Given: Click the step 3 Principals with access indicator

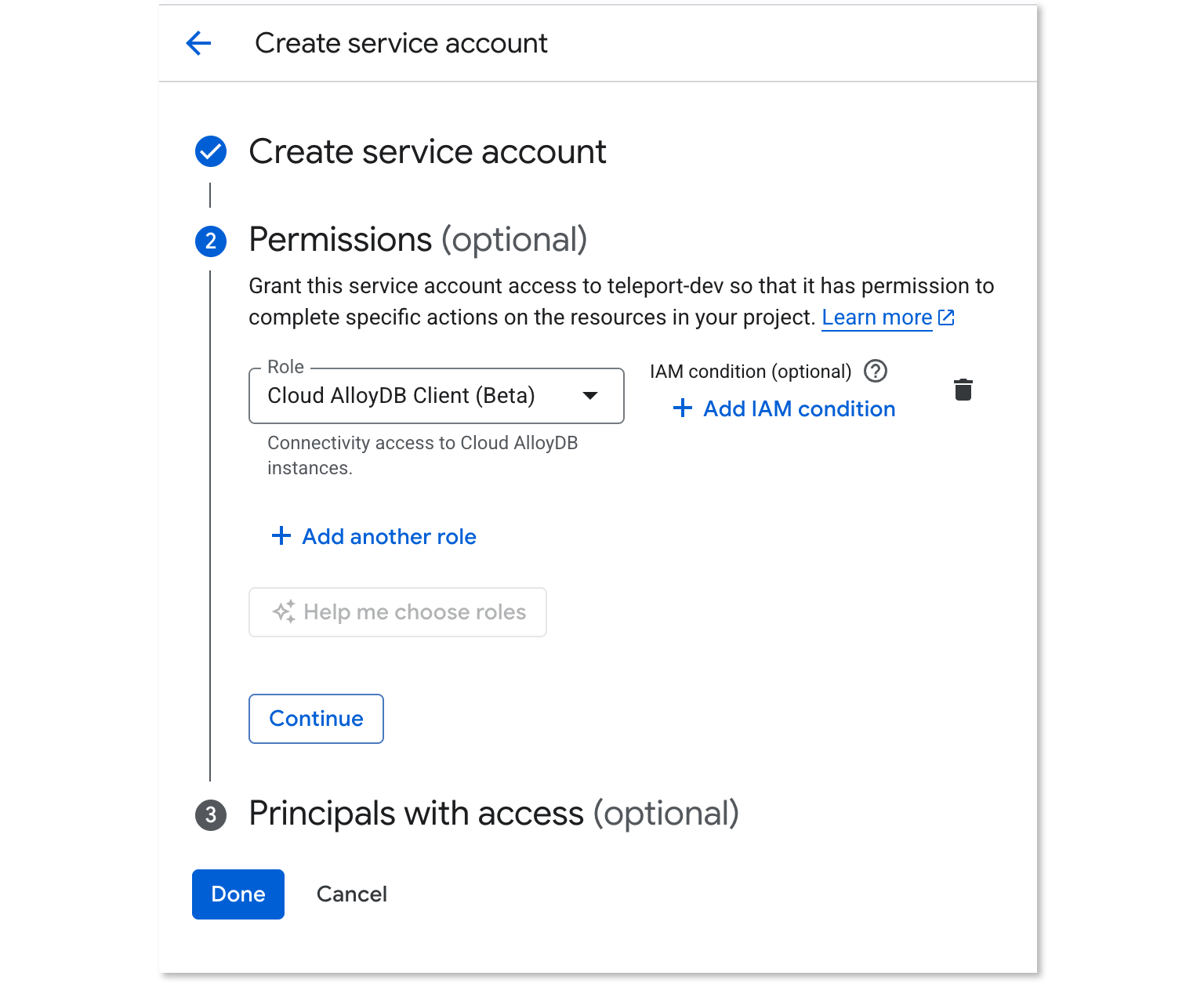Looking at the screenshot, I should (210, 816).
